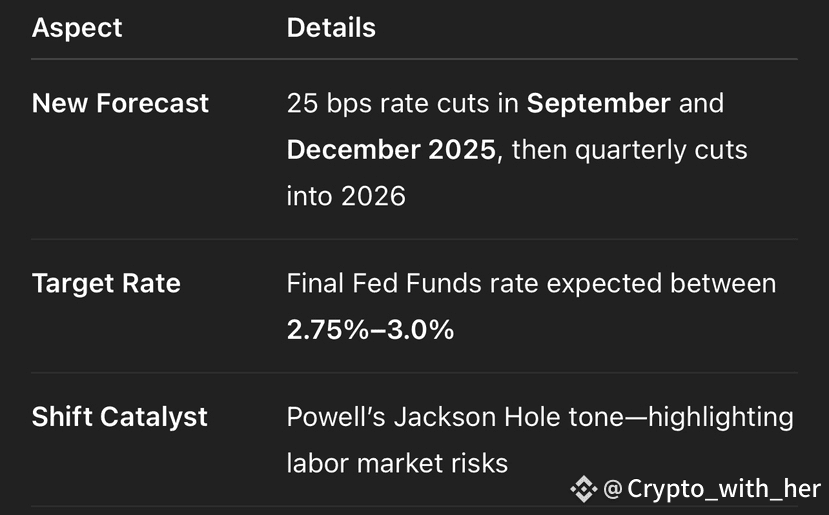
Task: Click the 2.75%–3.0% rate range text
Action: click(x=370, y=330)
